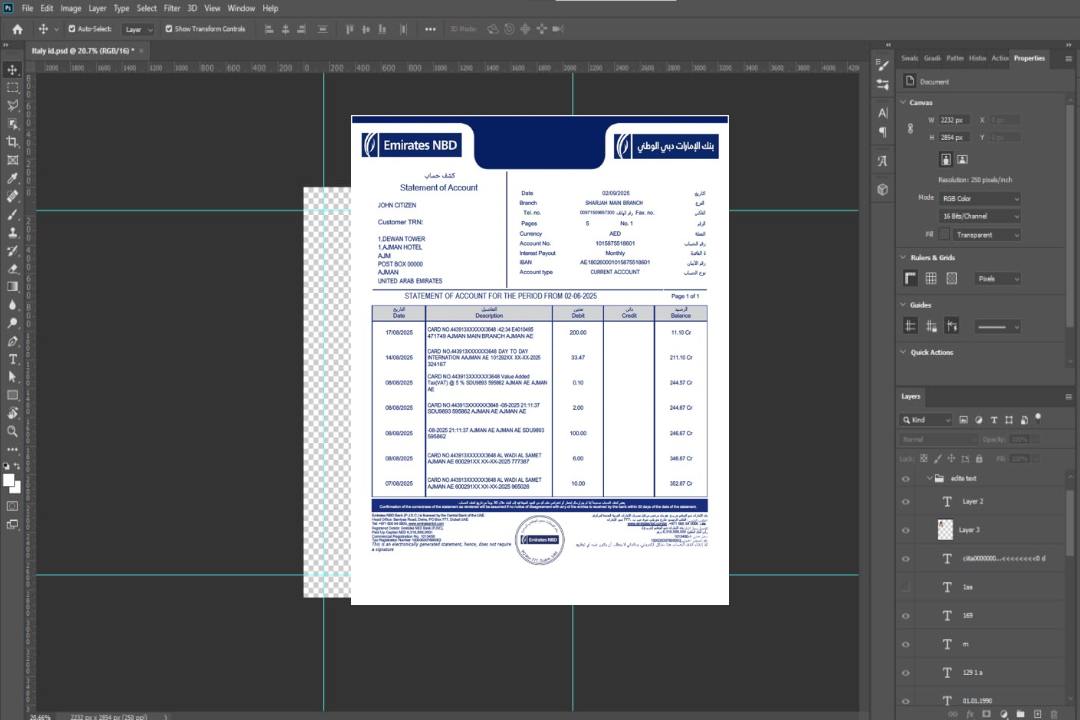Open the File menu

pos(27,8)
